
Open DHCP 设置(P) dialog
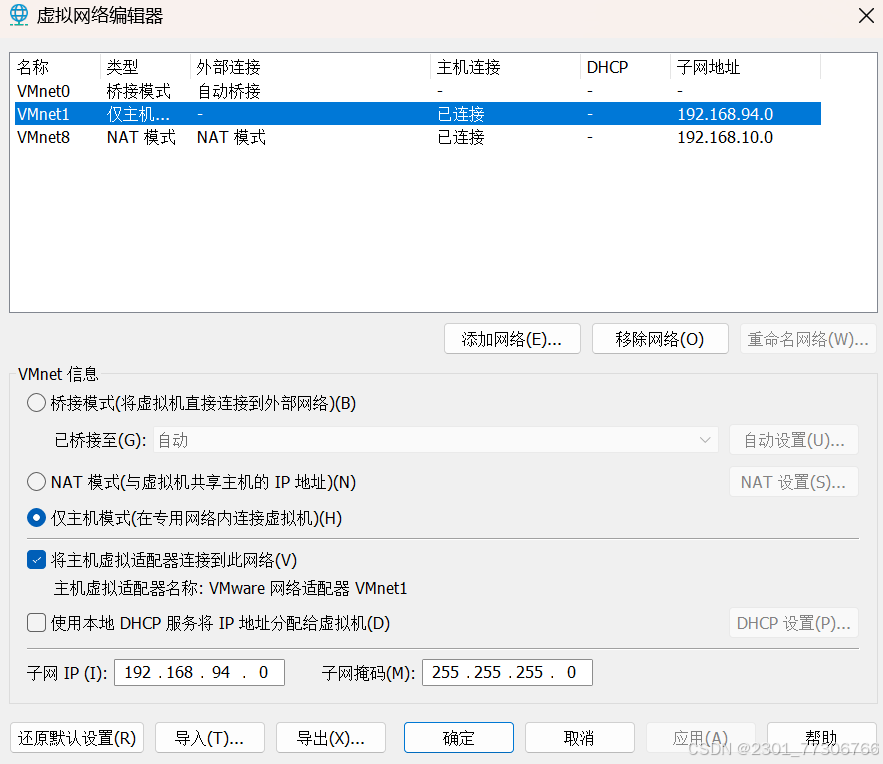pos(794,623)
